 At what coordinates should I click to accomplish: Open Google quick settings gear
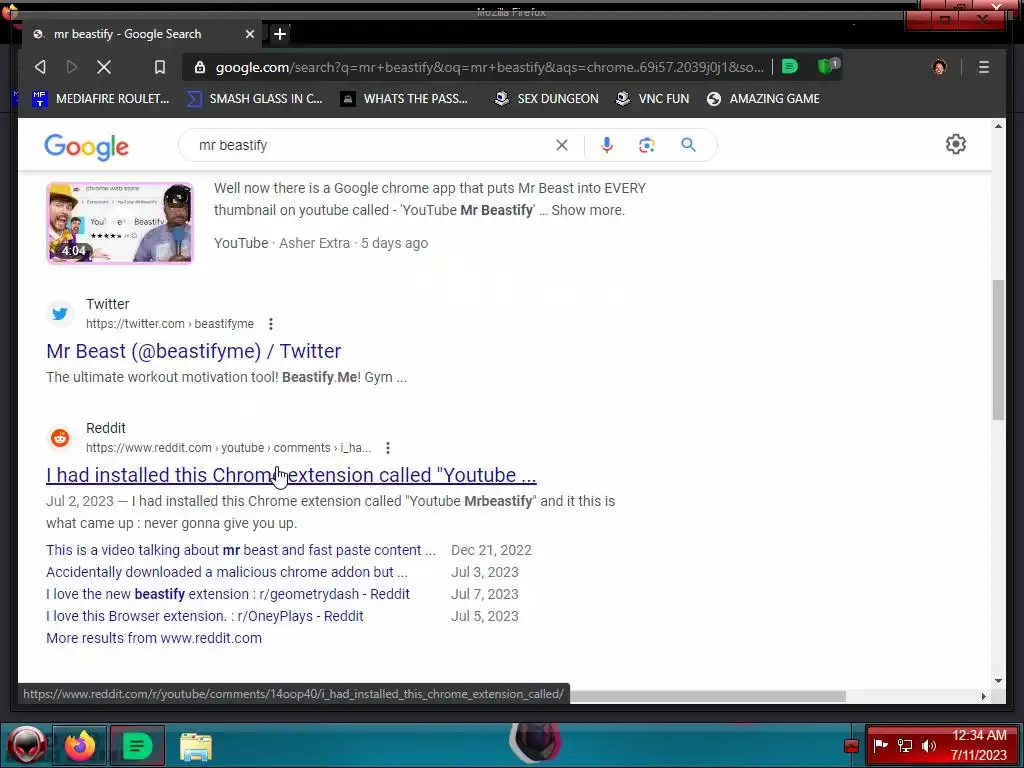coord(955,144)
